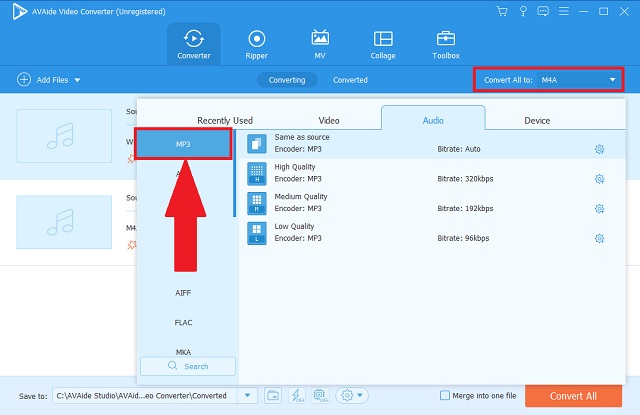Image resolution: width=640 pixels, height=415 pixels.
Task: Click second audio file thumbnail
Action: click(x=64, y=222)
